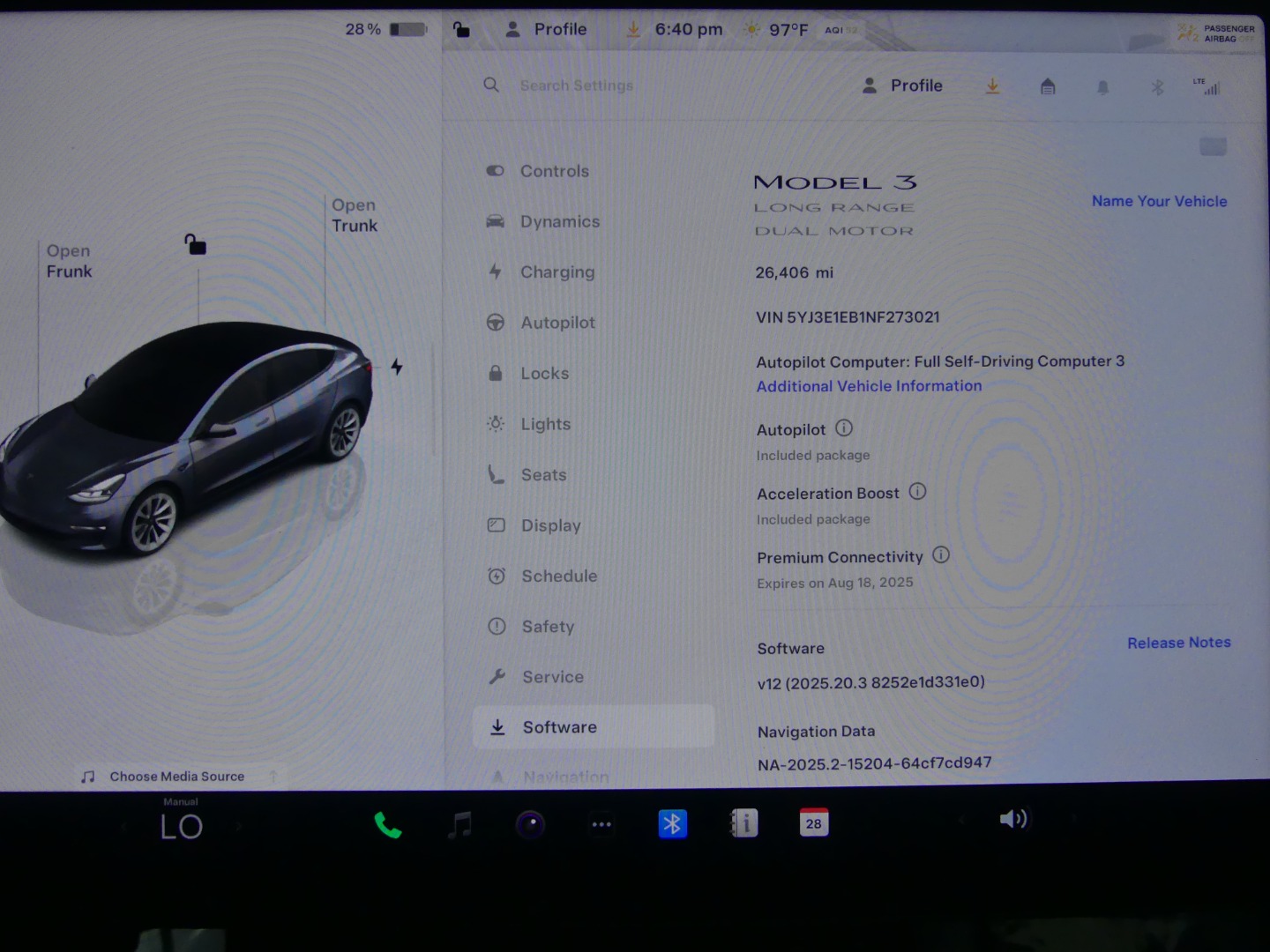Tap the 6:40 pm clock
This screenshot has width=1270, height=952.
coord(689,29)
